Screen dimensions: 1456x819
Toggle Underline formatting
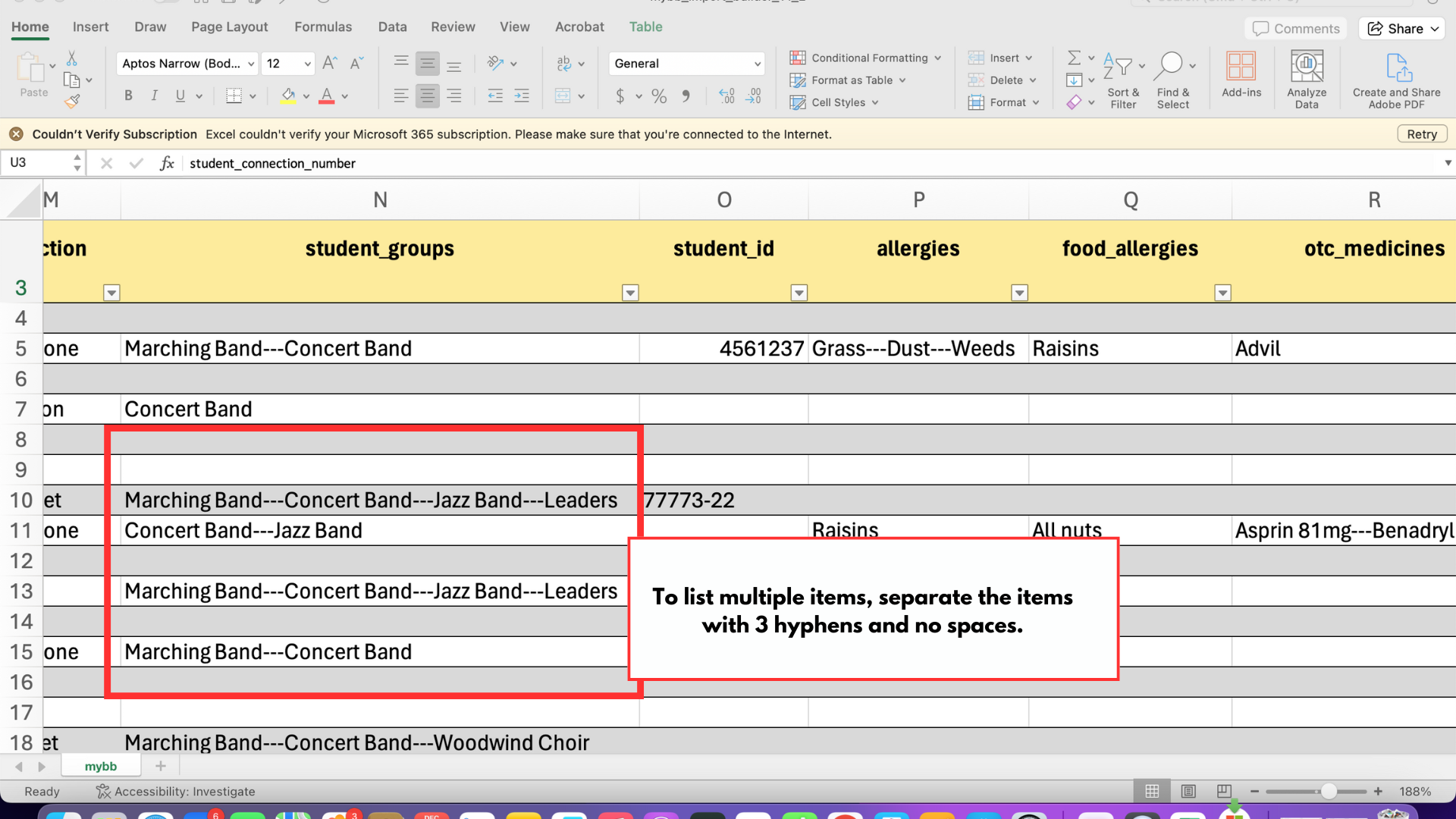pos(180,96)
